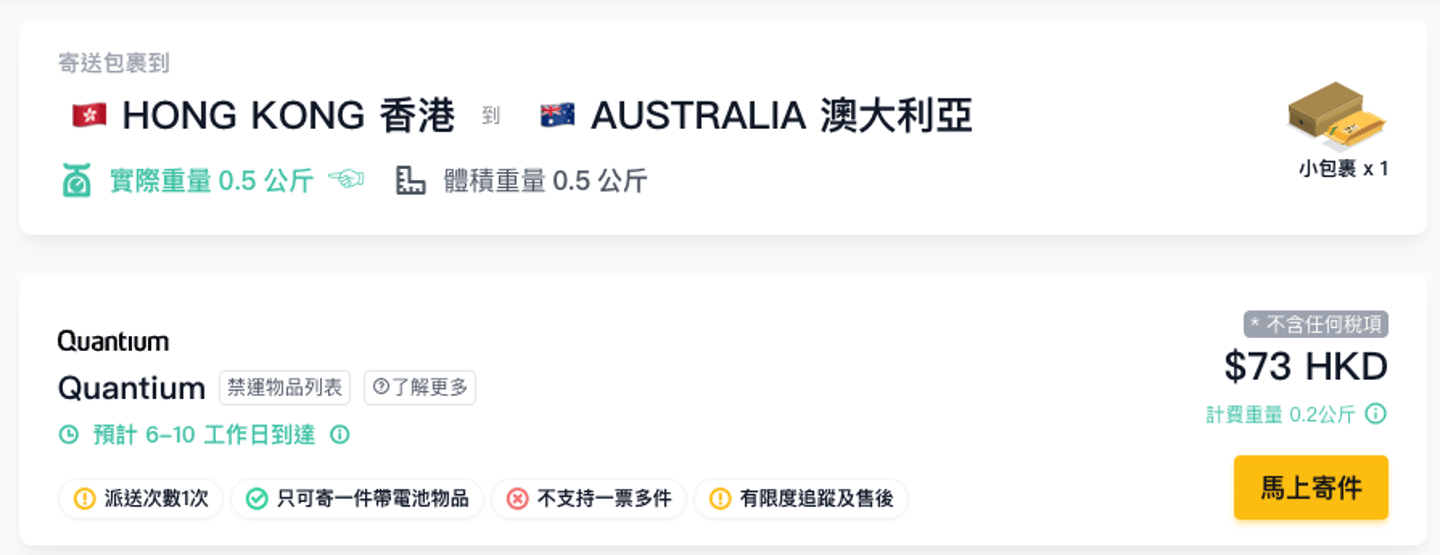
Task: Click the Quantium logo
Action: (113, 341)
